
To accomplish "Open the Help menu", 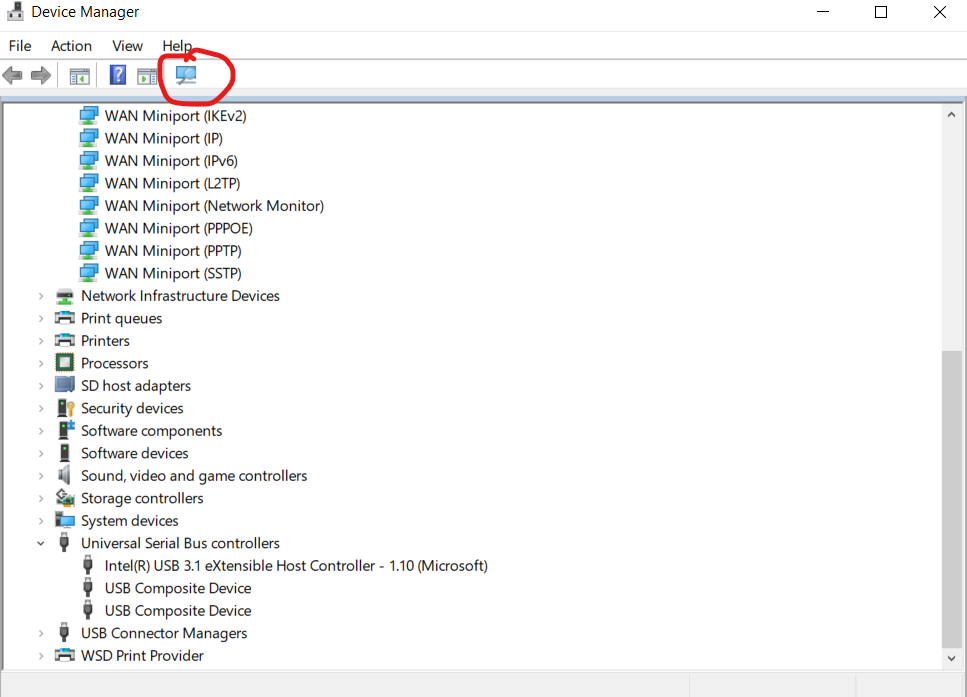I will pyautogui.click(x=177, y=46).
